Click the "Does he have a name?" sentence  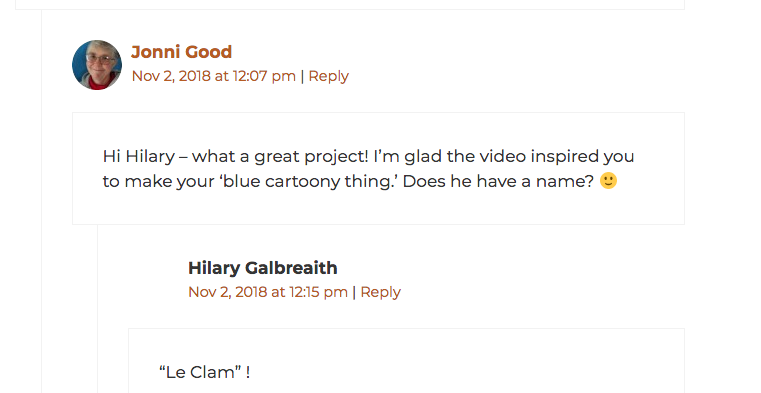(x=498, y=181)
